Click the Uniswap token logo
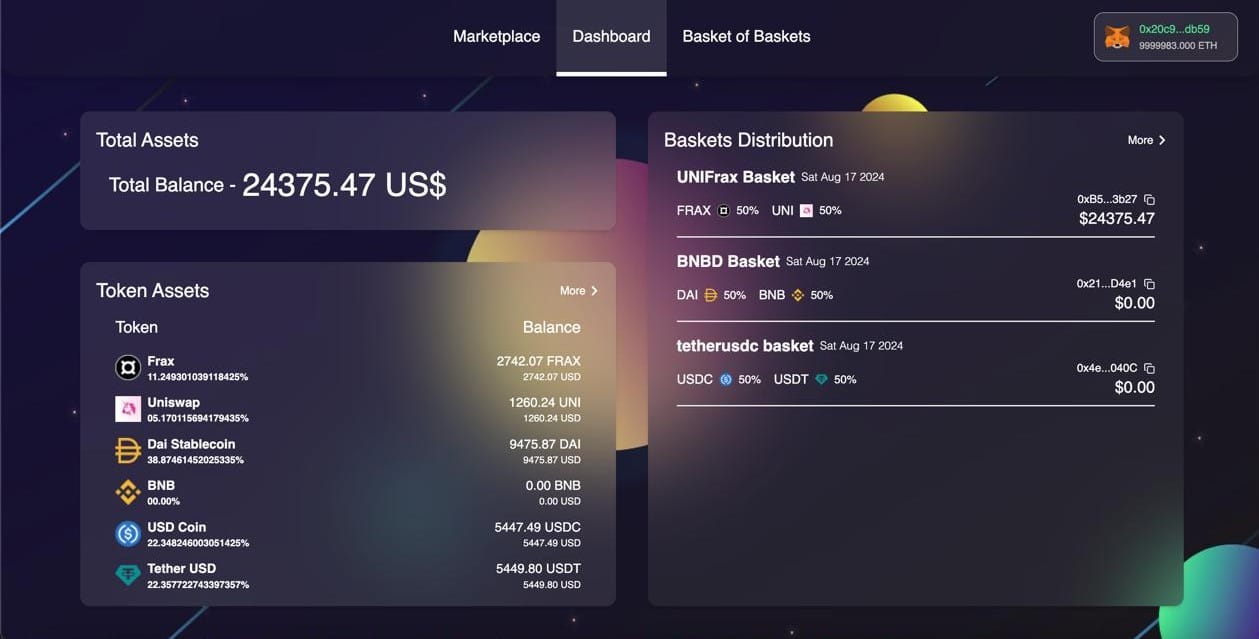 pyautogui.click(x=128, y=409)
